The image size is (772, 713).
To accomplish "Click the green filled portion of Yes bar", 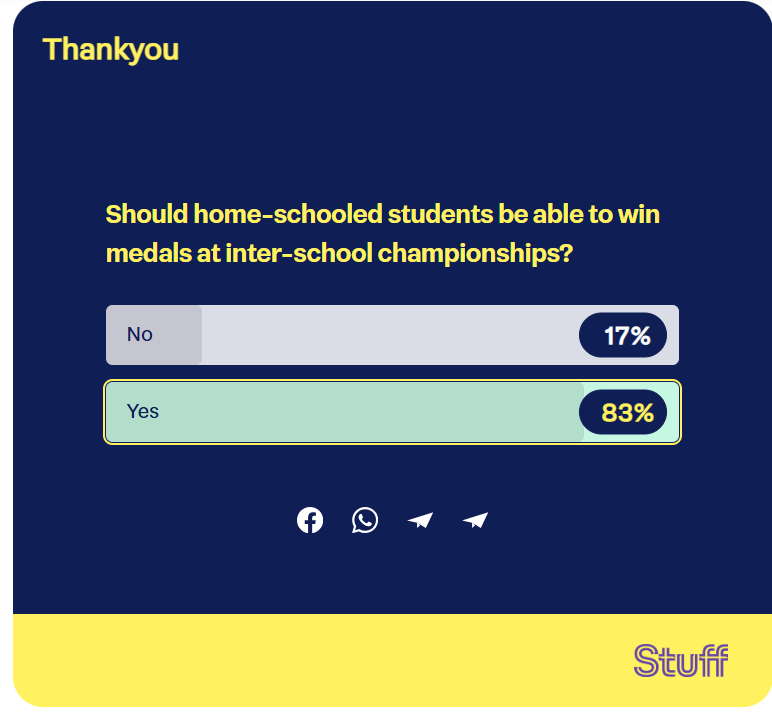I will (x=345, y=412).
